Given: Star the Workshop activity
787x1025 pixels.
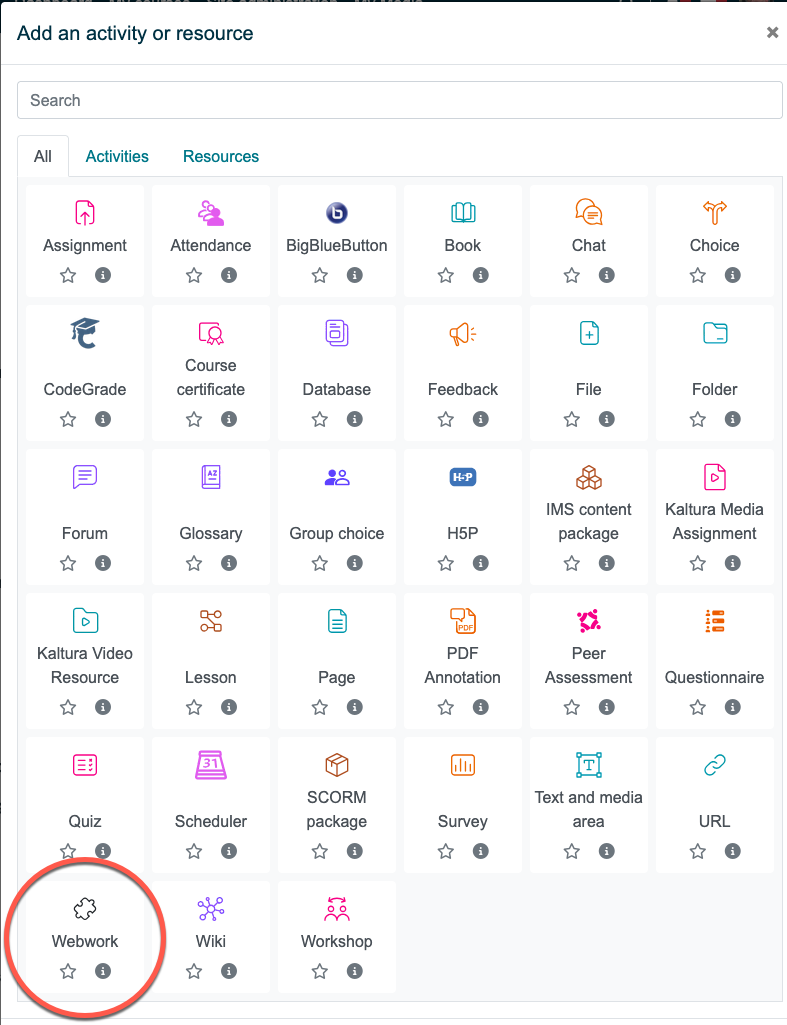Looking at the screenshot, I should click(320, 971).
